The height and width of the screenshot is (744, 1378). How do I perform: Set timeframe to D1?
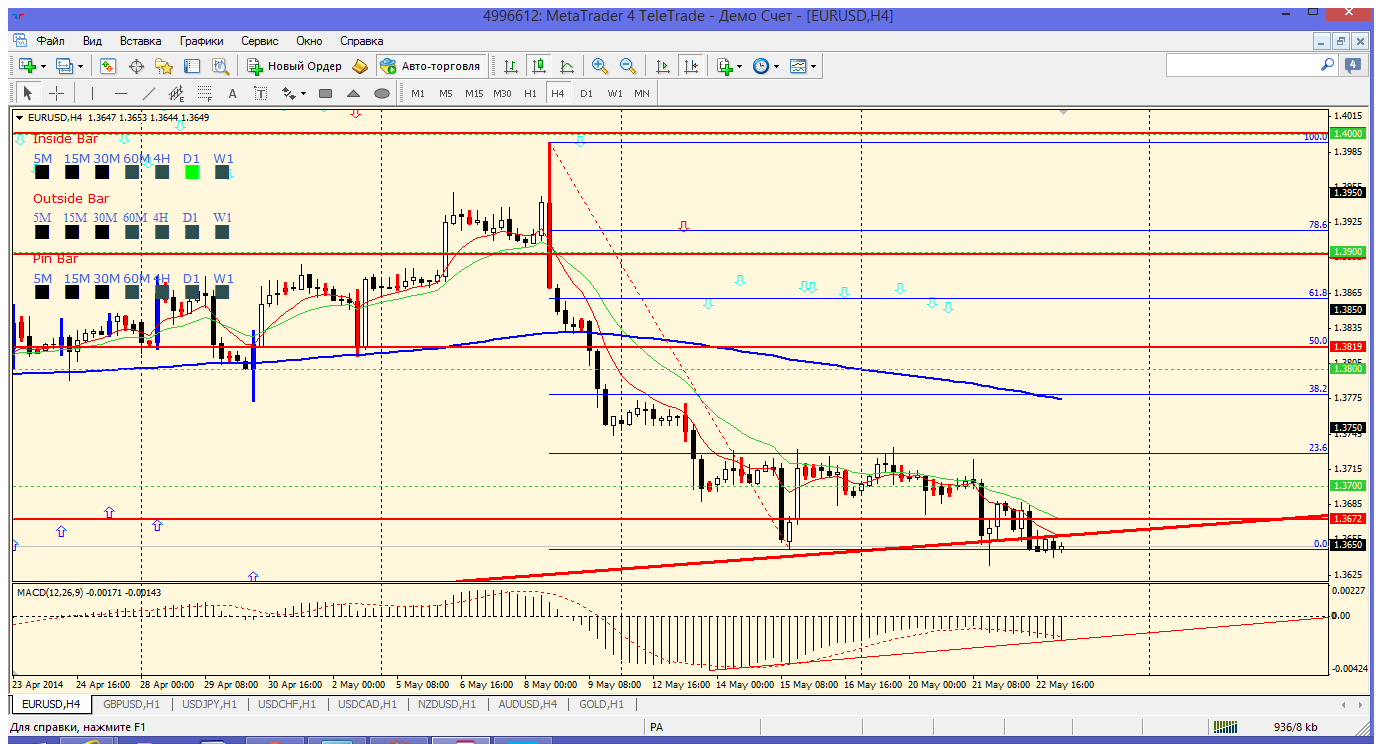[x=586, y=93]
